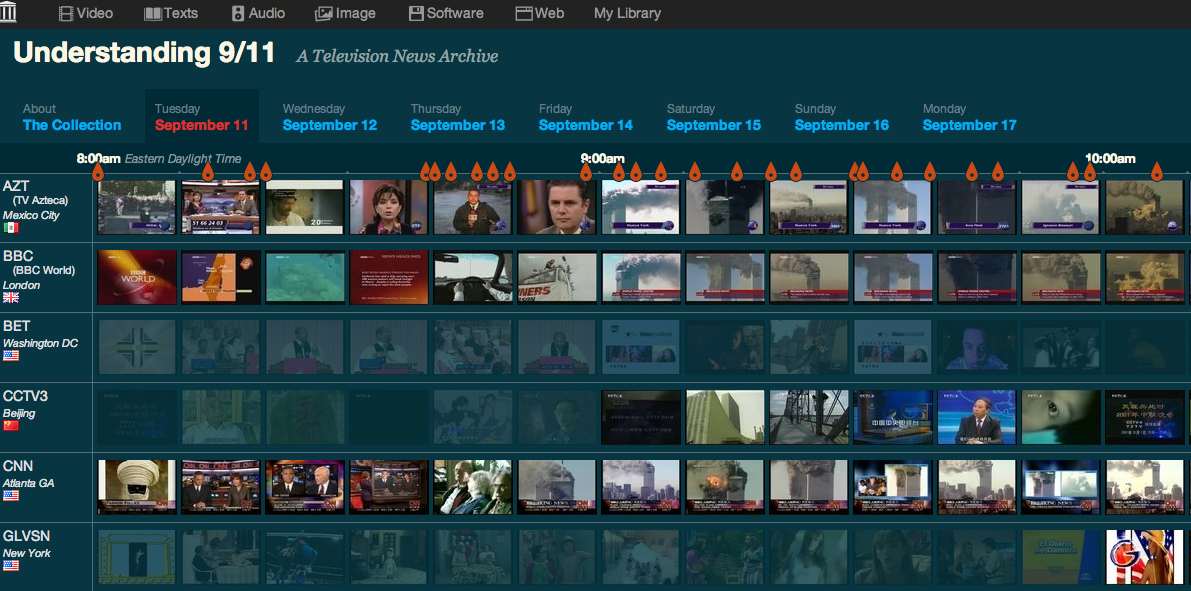Click the last visible timeline marker after 10:00am
Viewport: 1191px width, 591px height.
point(1157,172)
